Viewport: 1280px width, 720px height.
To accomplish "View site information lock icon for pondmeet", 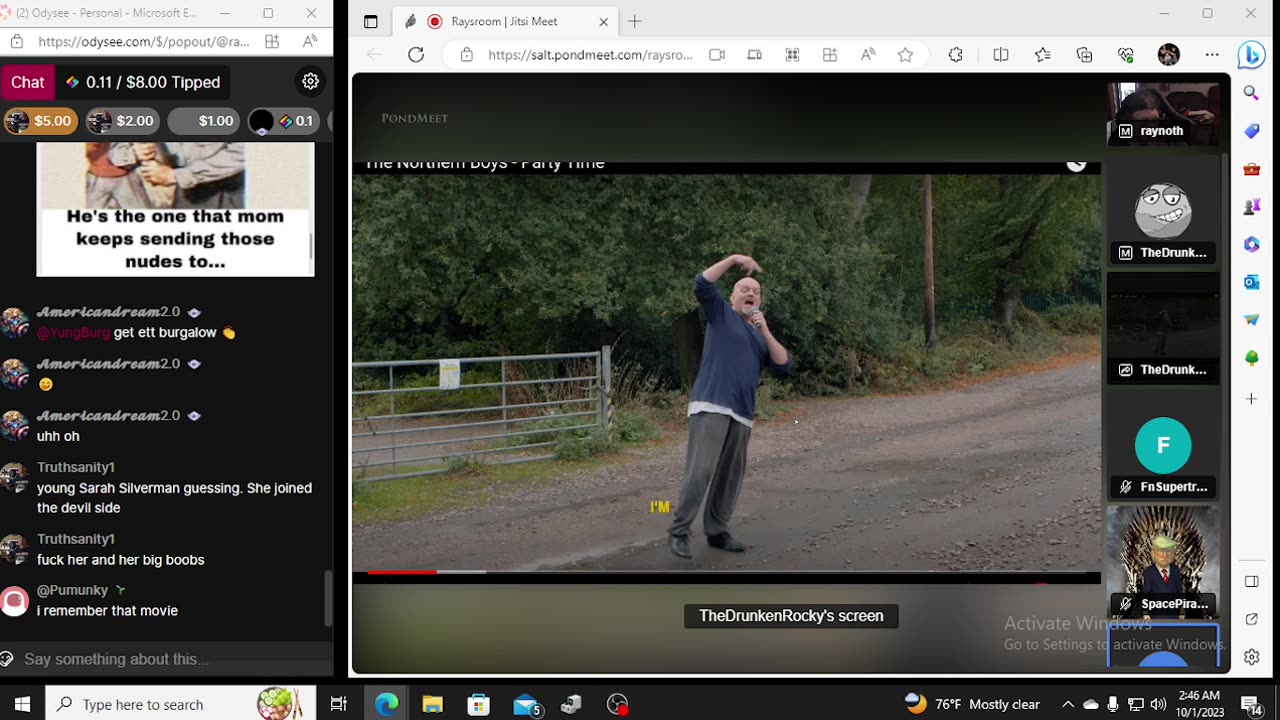I will point(466,55).
